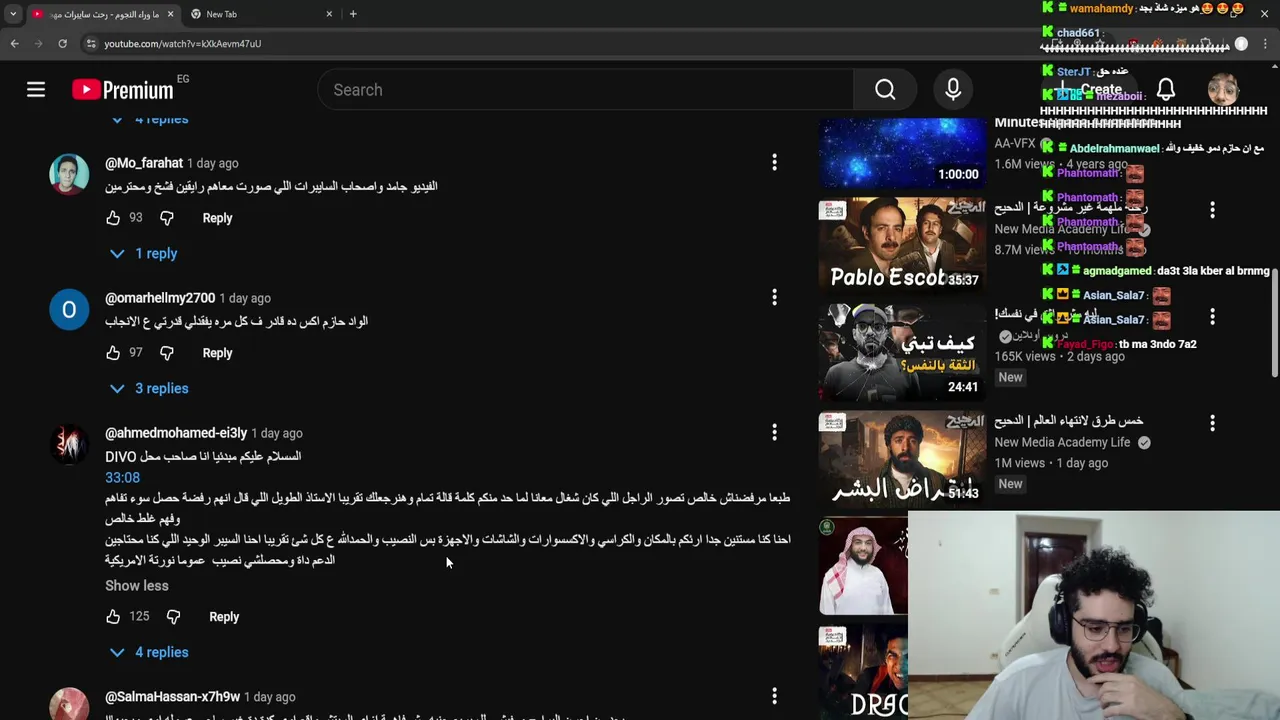The image size is (1280, 720).
Task: Open options menu for @ahmedmohamed-ei3ly comment
Action: pos(774,432)
